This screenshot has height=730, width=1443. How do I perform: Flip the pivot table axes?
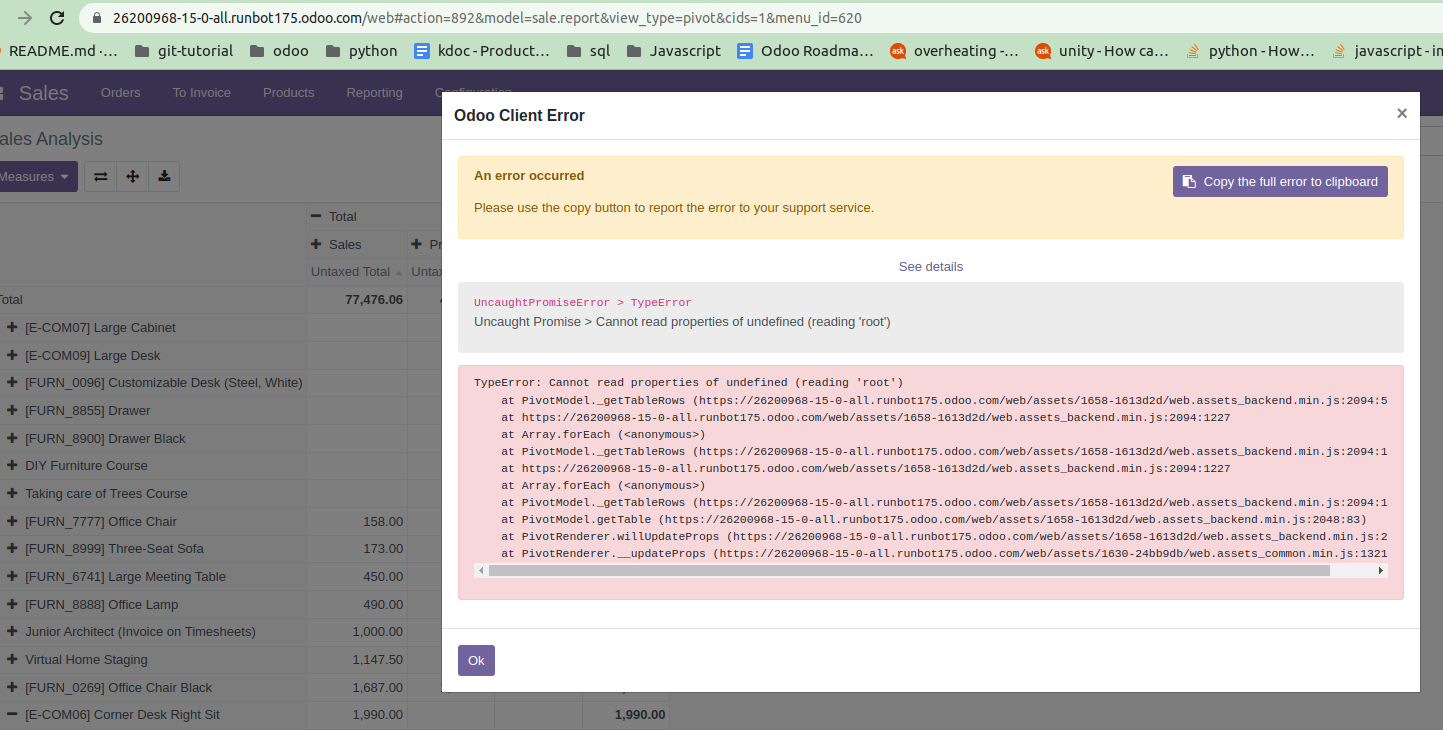99,176
